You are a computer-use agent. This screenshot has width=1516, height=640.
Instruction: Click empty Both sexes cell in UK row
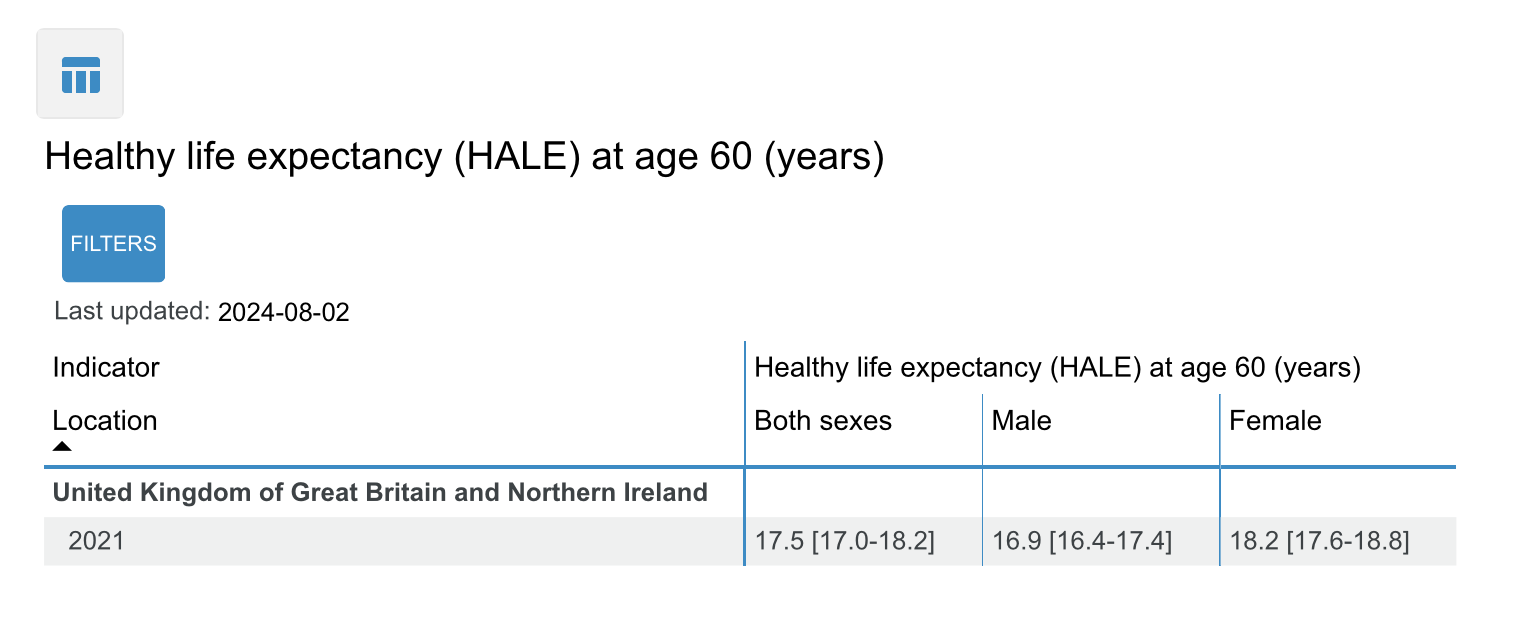point(864,492)
